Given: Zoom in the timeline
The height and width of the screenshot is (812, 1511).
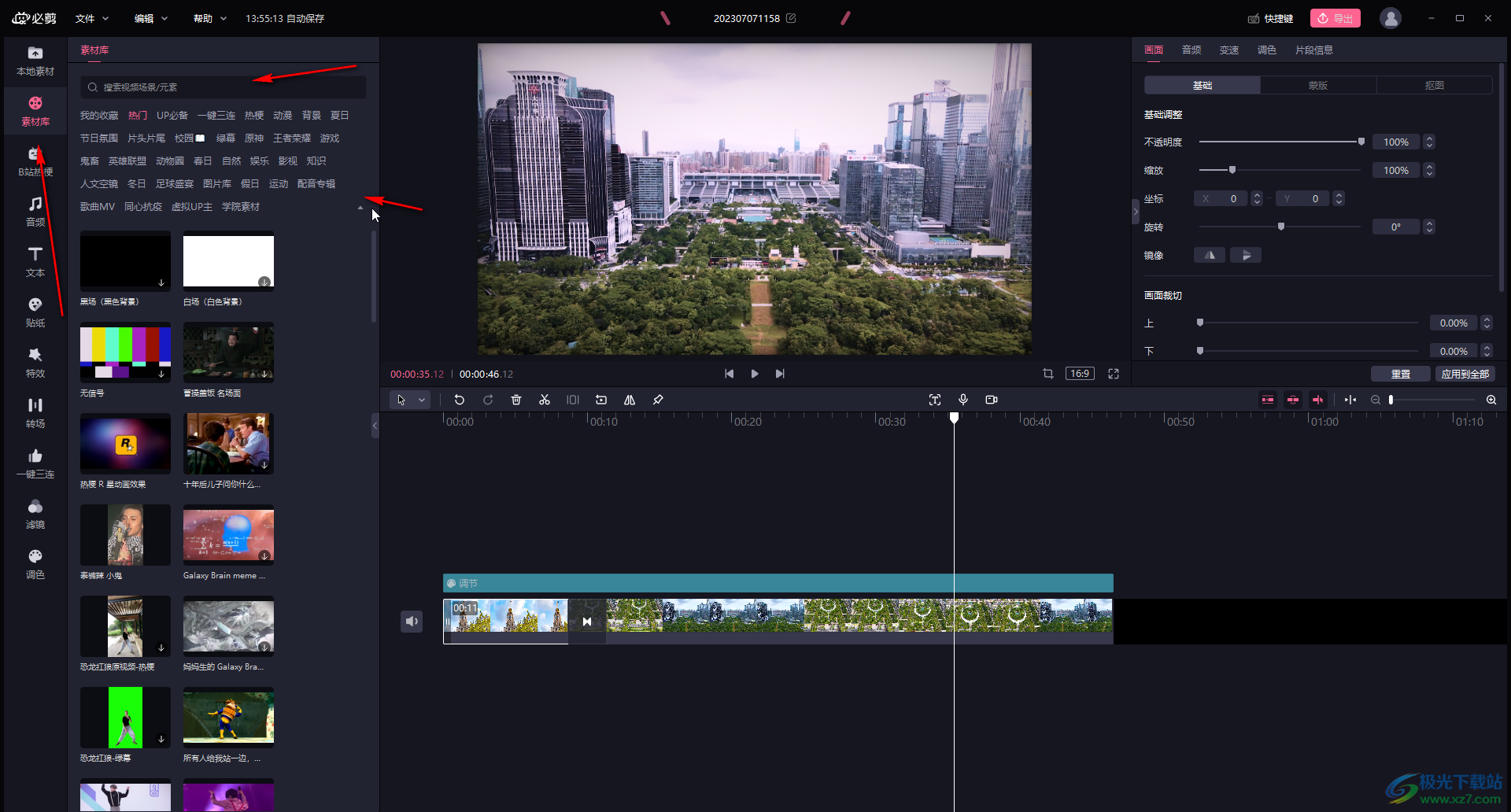Looking at the screenshot, I should point(1491,400).
